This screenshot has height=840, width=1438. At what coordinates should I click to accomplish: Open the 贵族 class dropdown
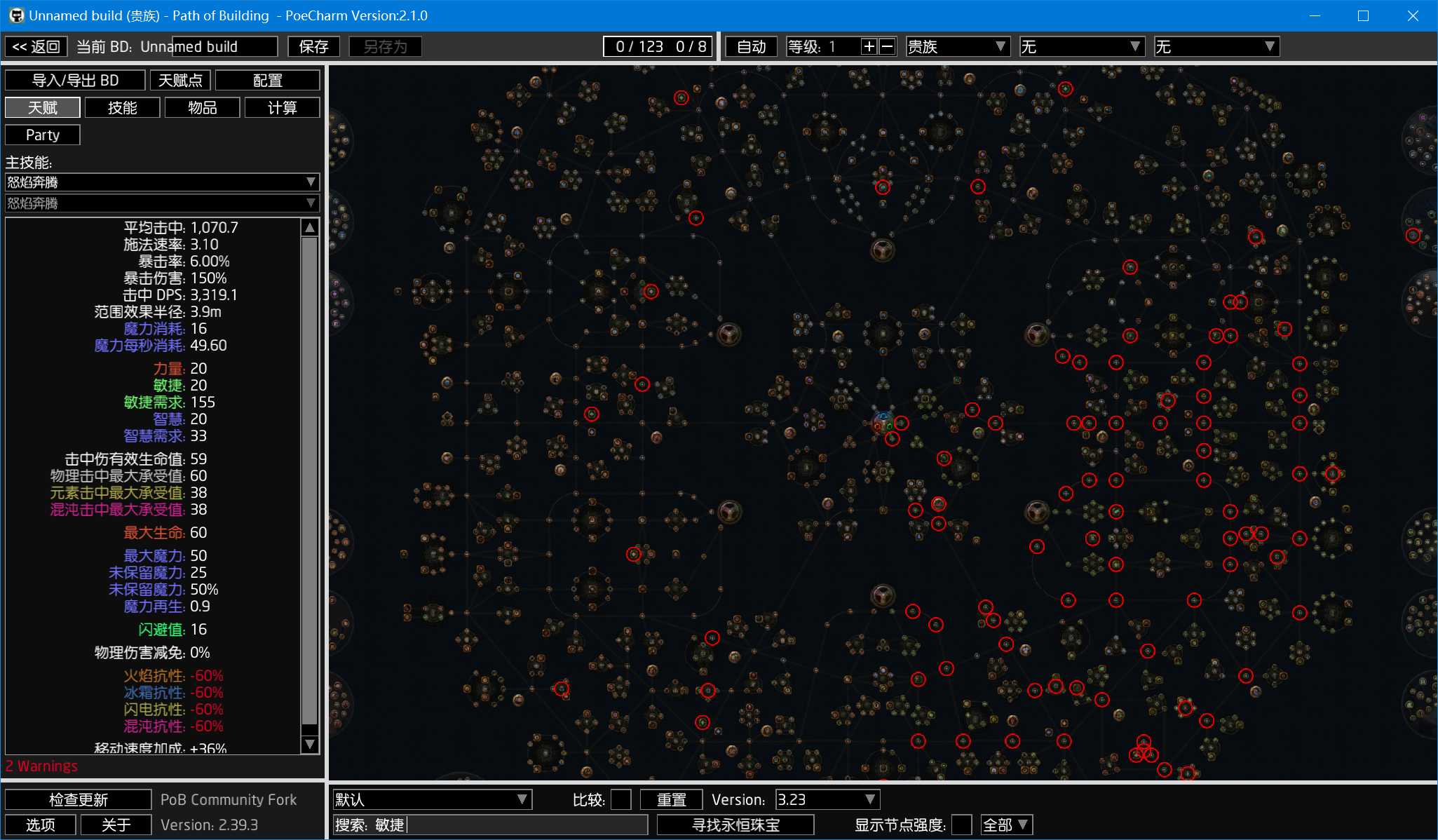click(x=958, y=47)
